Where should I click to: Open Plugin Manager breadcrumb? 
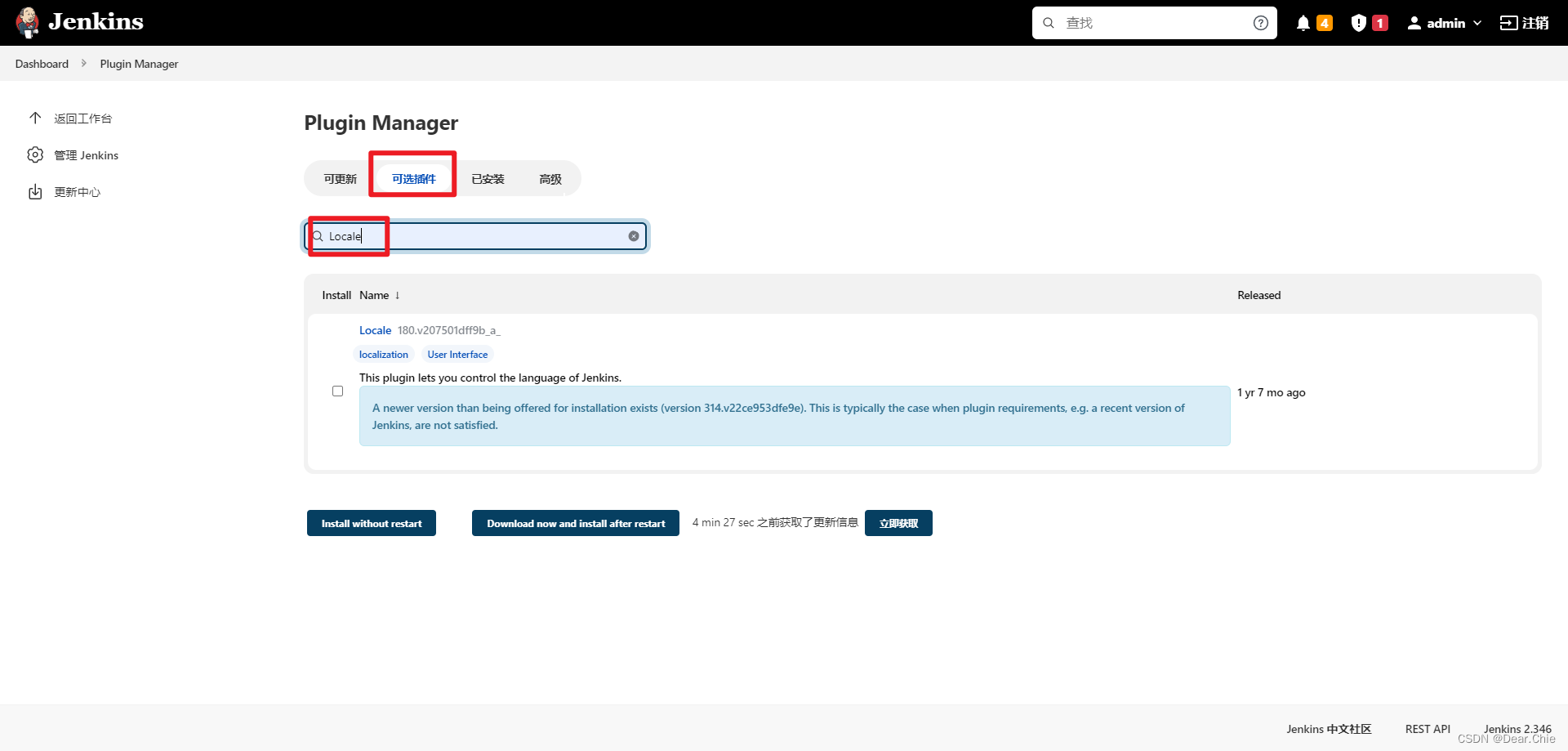(139, 64)
